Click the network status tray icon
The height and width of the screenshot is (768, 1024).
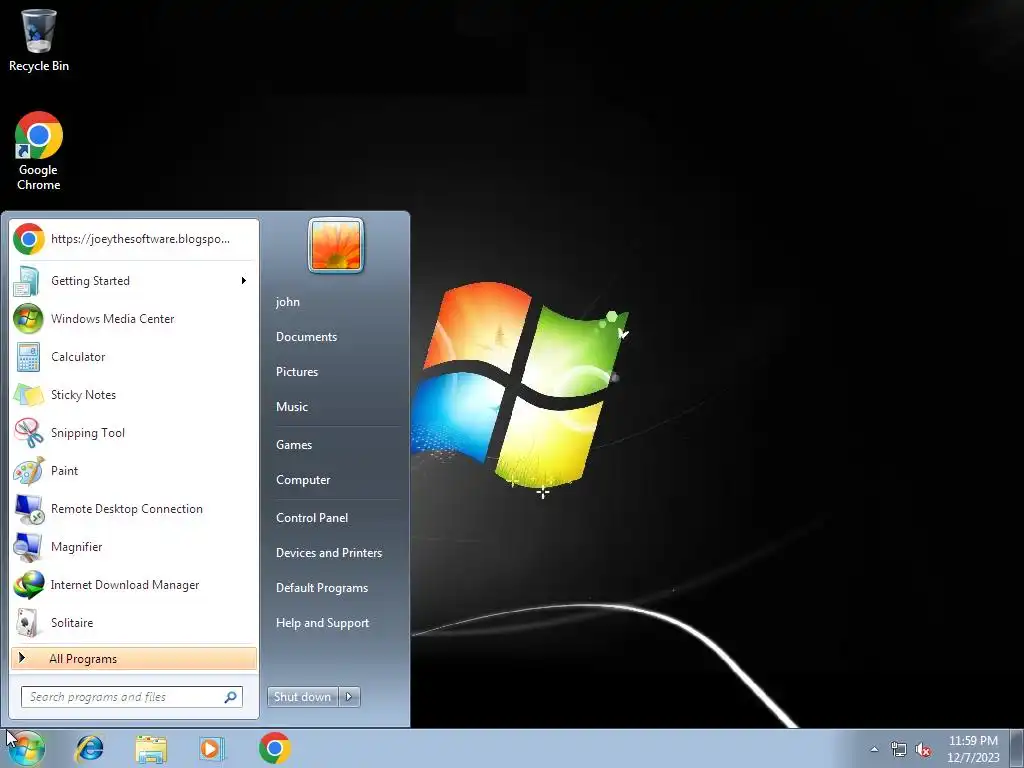coord(899,749)
